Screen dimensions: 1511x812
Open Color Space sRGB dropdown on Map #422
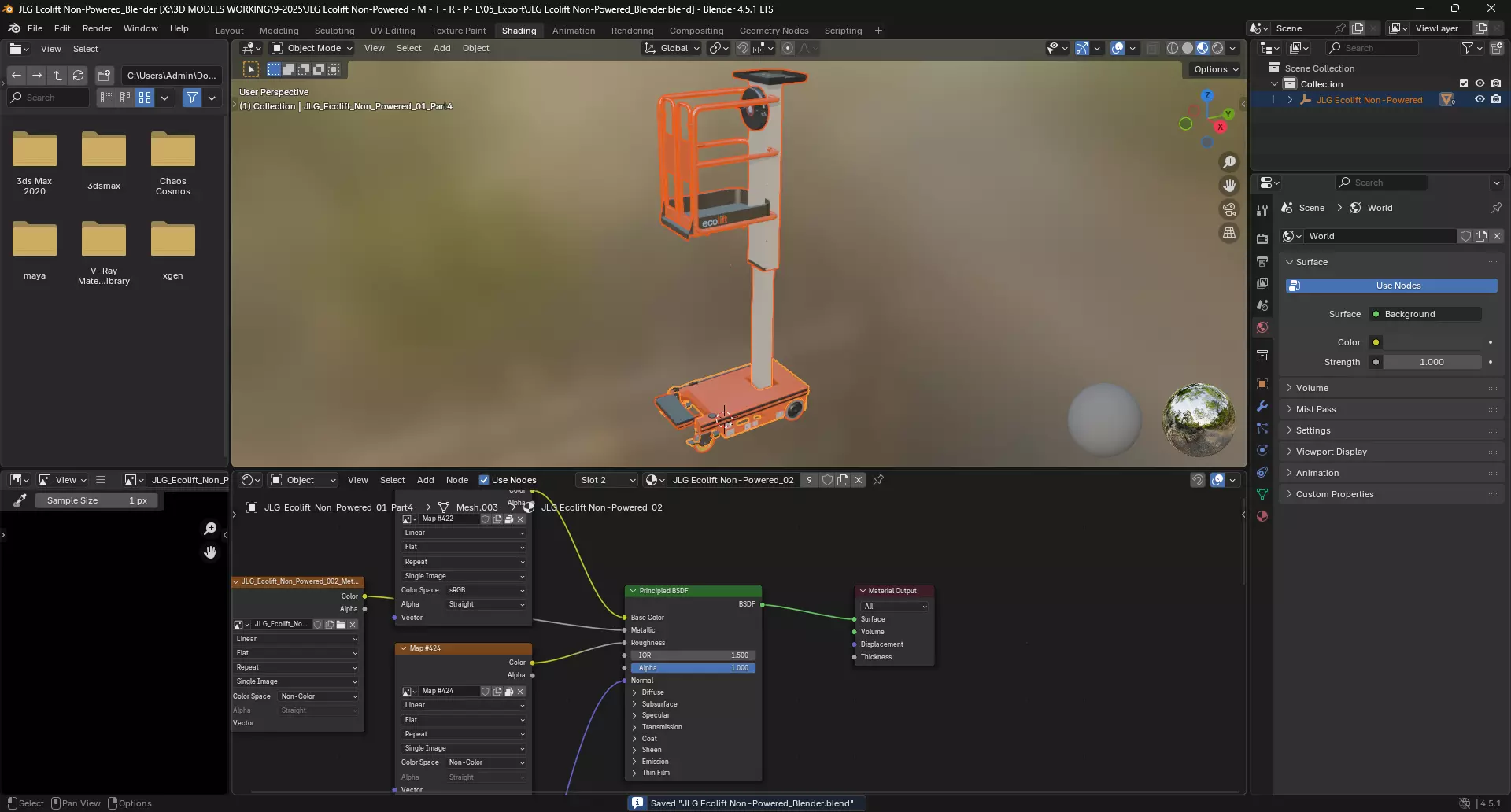[486, 590]
